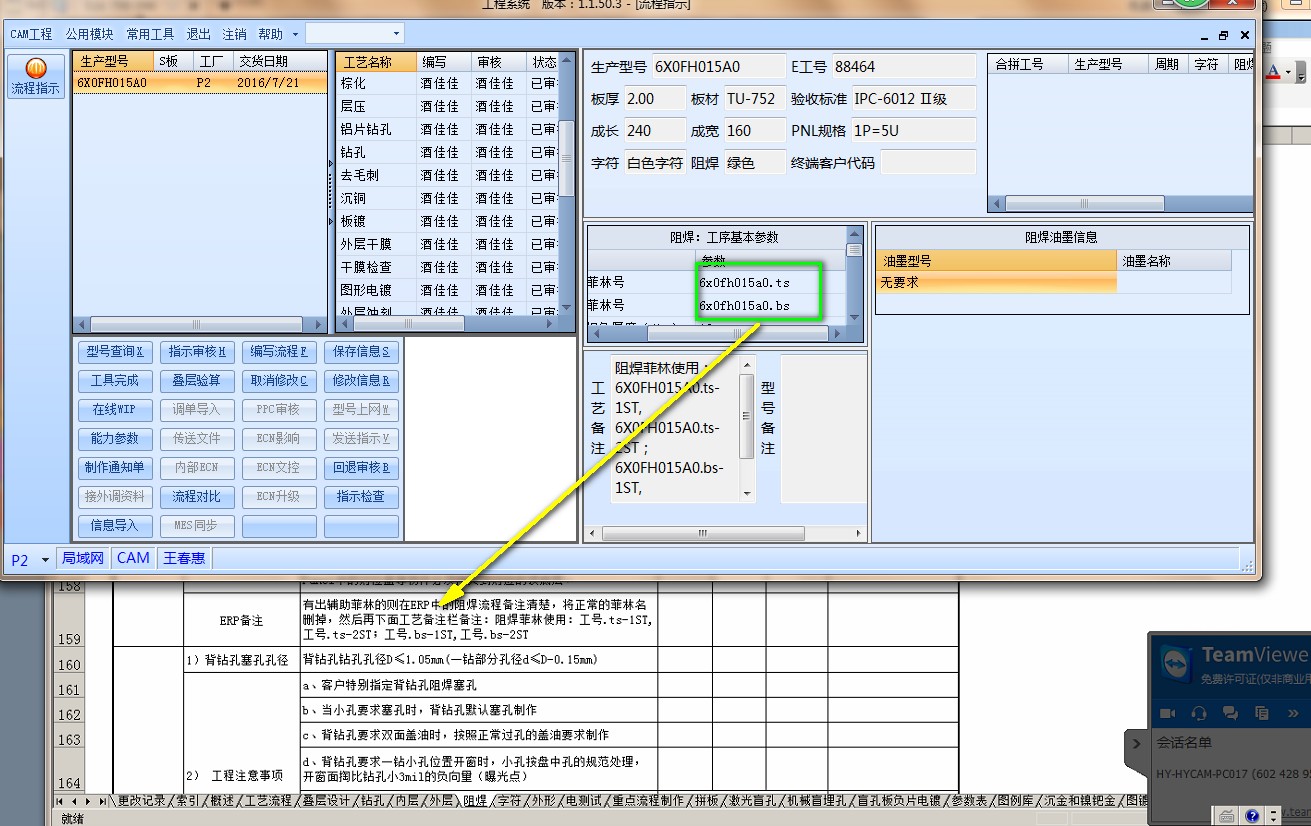The width and height of the screenshot is (1311, 826).
Task: Click 编写流程 button
Action: pyautogui.click(x=279, y=352)
